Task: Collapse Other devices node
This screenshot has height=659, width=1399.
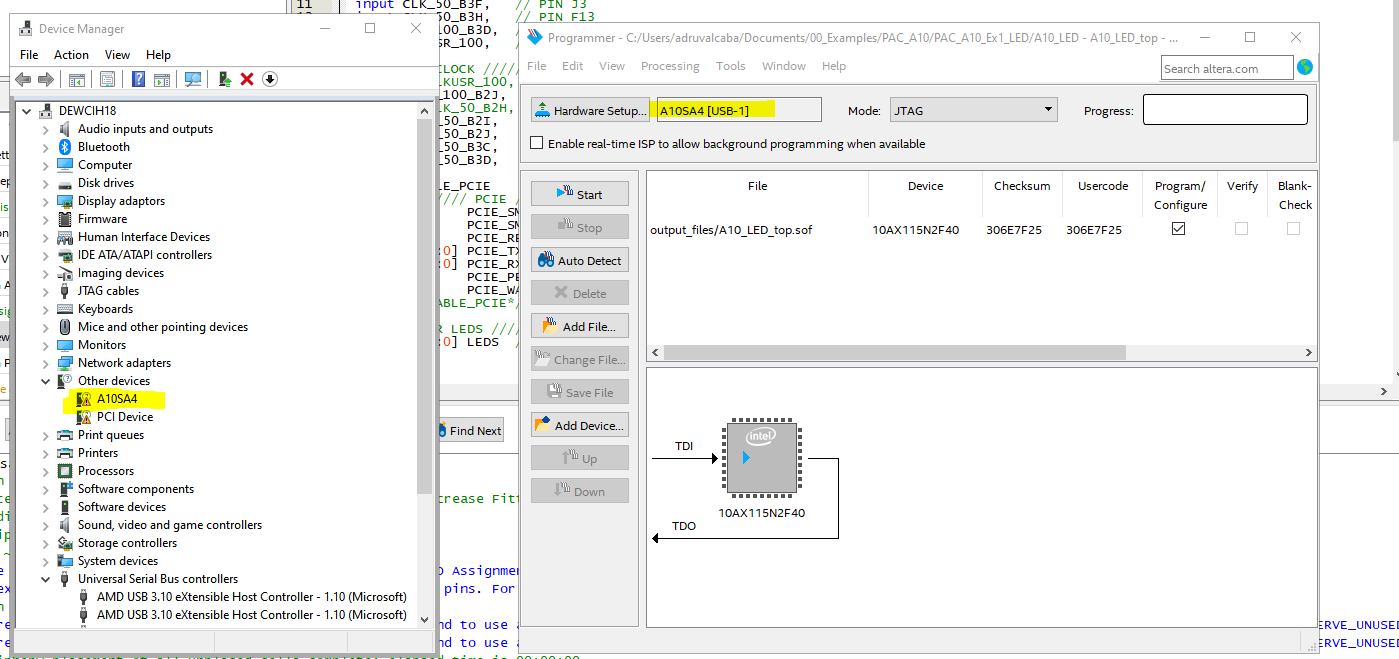Action: pos(45,381)
